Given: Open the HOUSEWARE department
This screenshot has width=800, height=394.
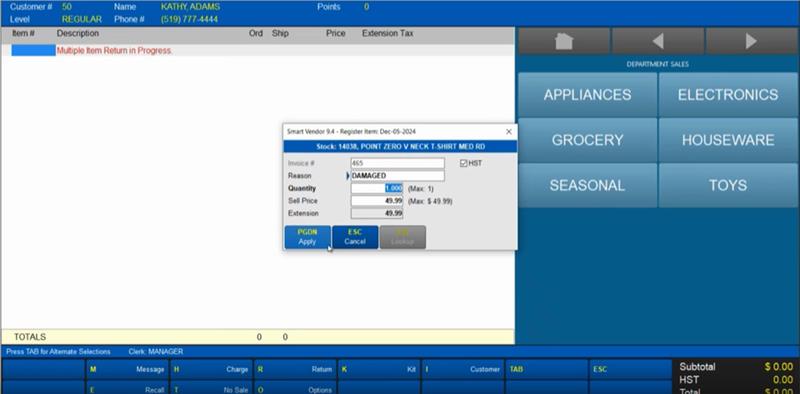Looking at the screenshot, I should (728, 140).
